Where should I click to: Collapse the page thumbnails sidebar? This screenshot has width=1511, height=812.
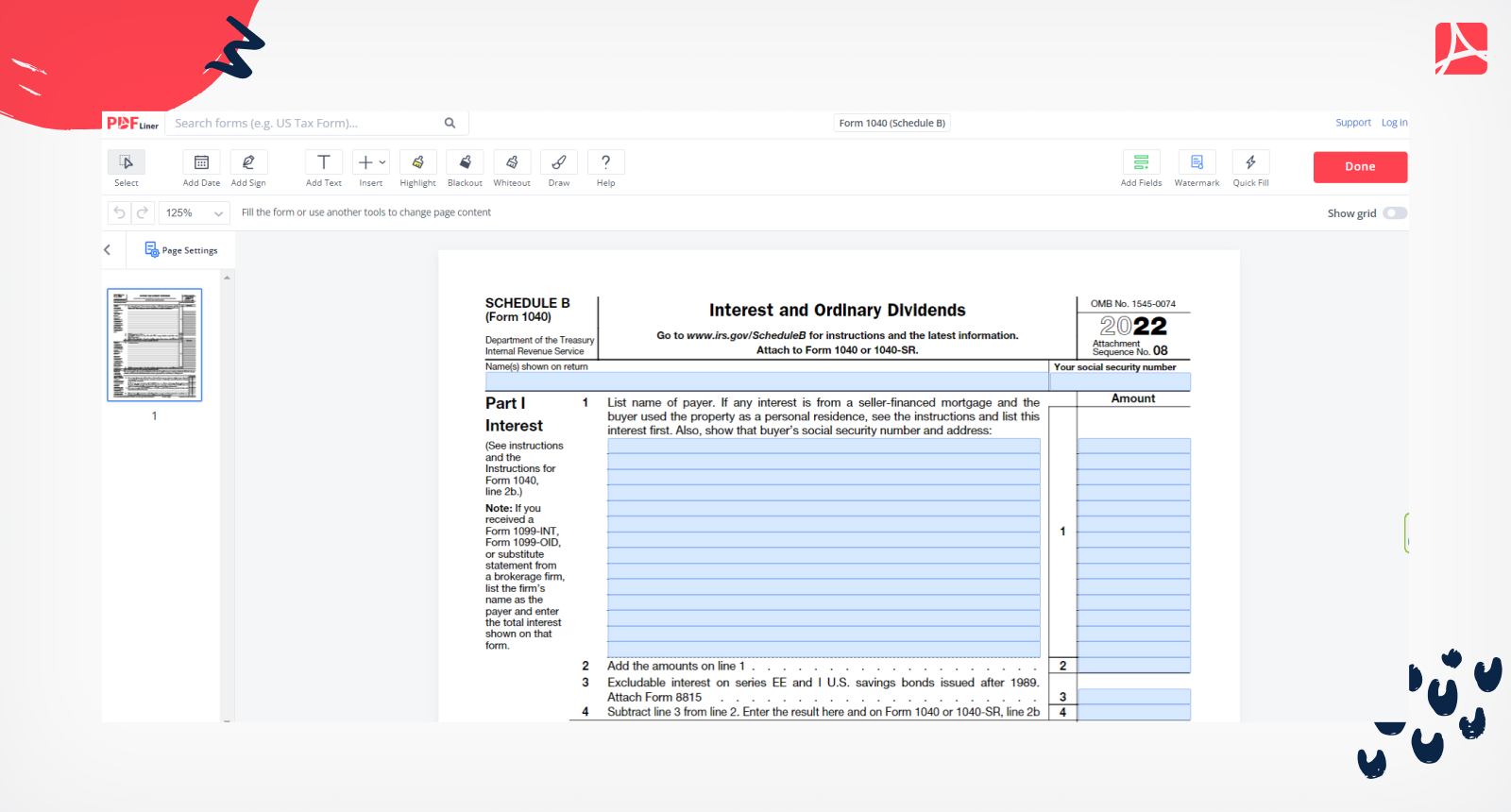pyautogui.click(x=108, y=250)
